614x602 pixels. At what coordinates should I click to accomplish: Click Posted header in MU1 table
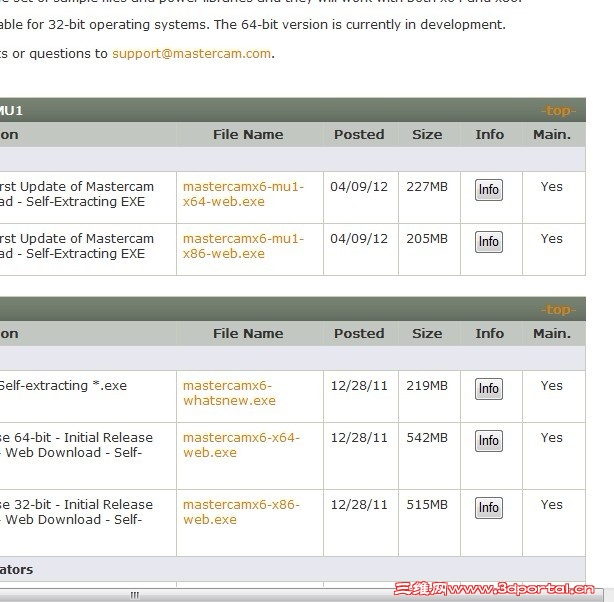click(x=359, y=134)
